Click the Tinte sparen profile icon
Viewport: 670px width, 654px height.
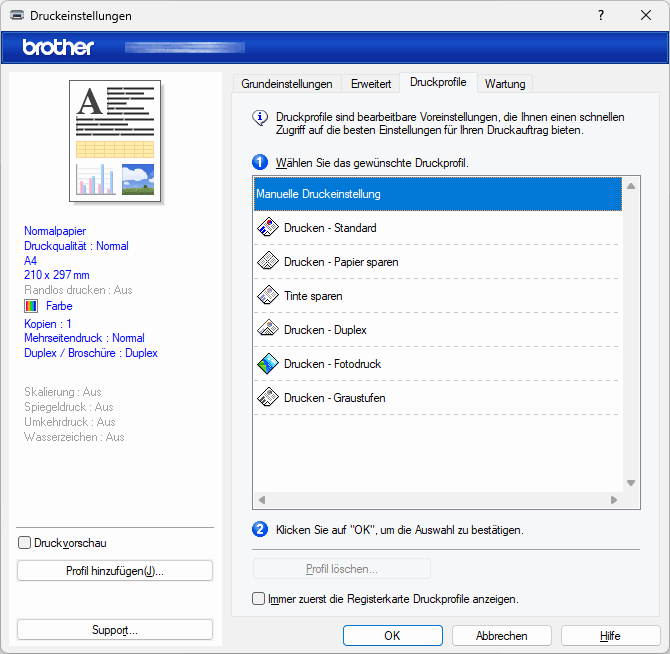point(268,295)
